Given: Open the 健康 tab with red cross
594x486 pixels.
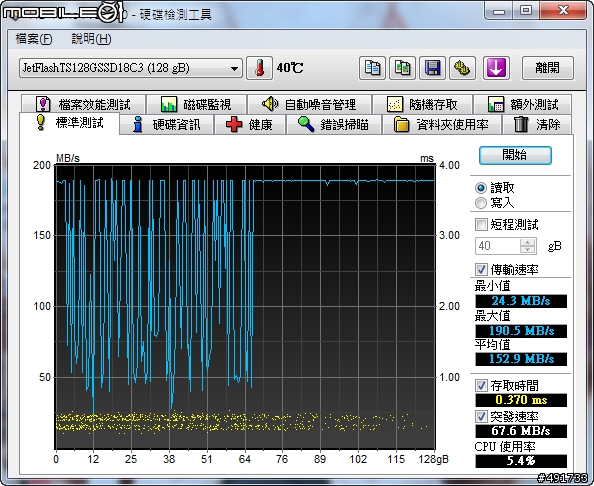Looking at the screenshot, I should coord(250,125).
